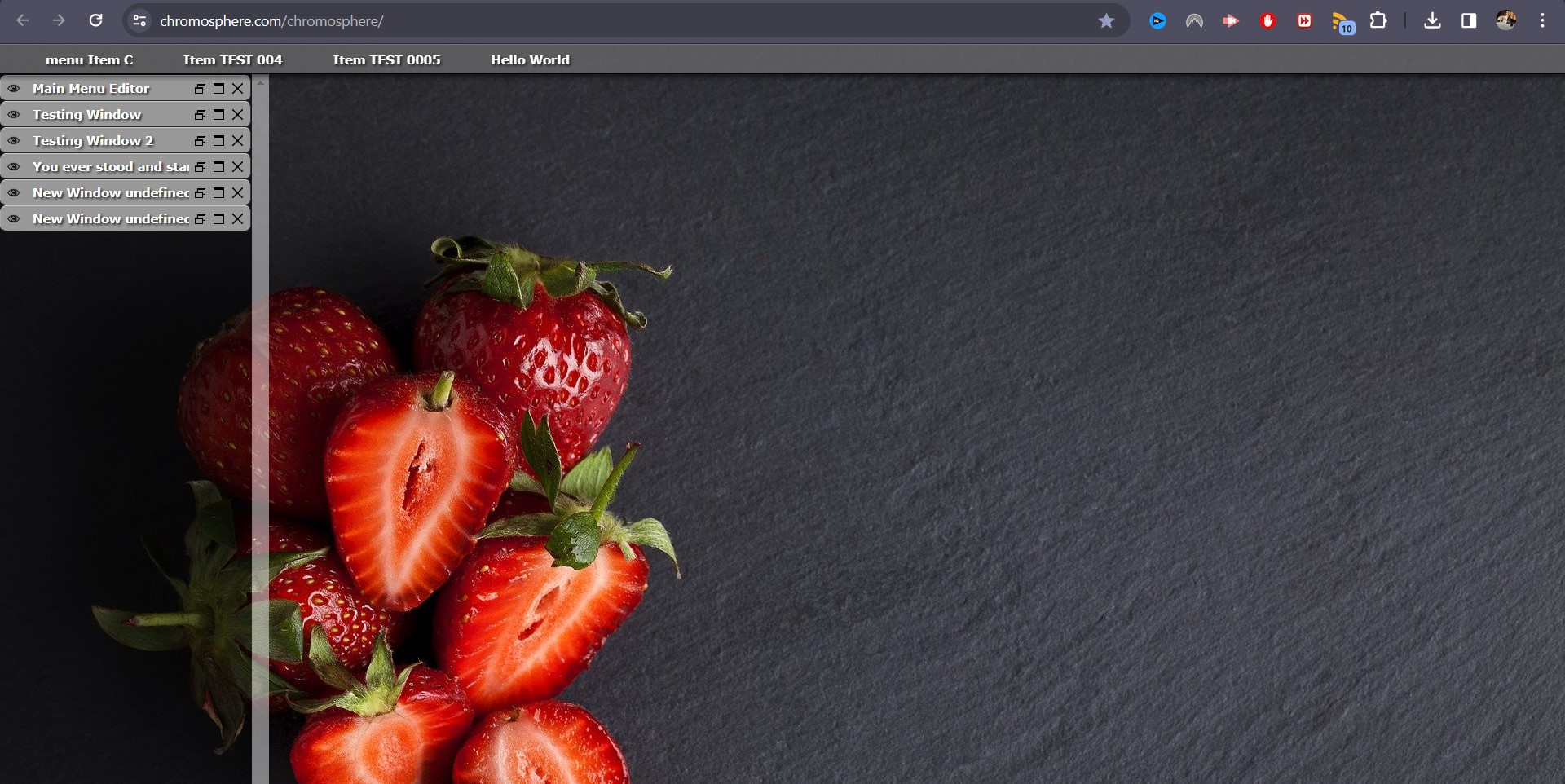Viewport: 1565px width, 784px height.
Task: Toggle eye icon for Testing Window 2
Action: point(14,140)
